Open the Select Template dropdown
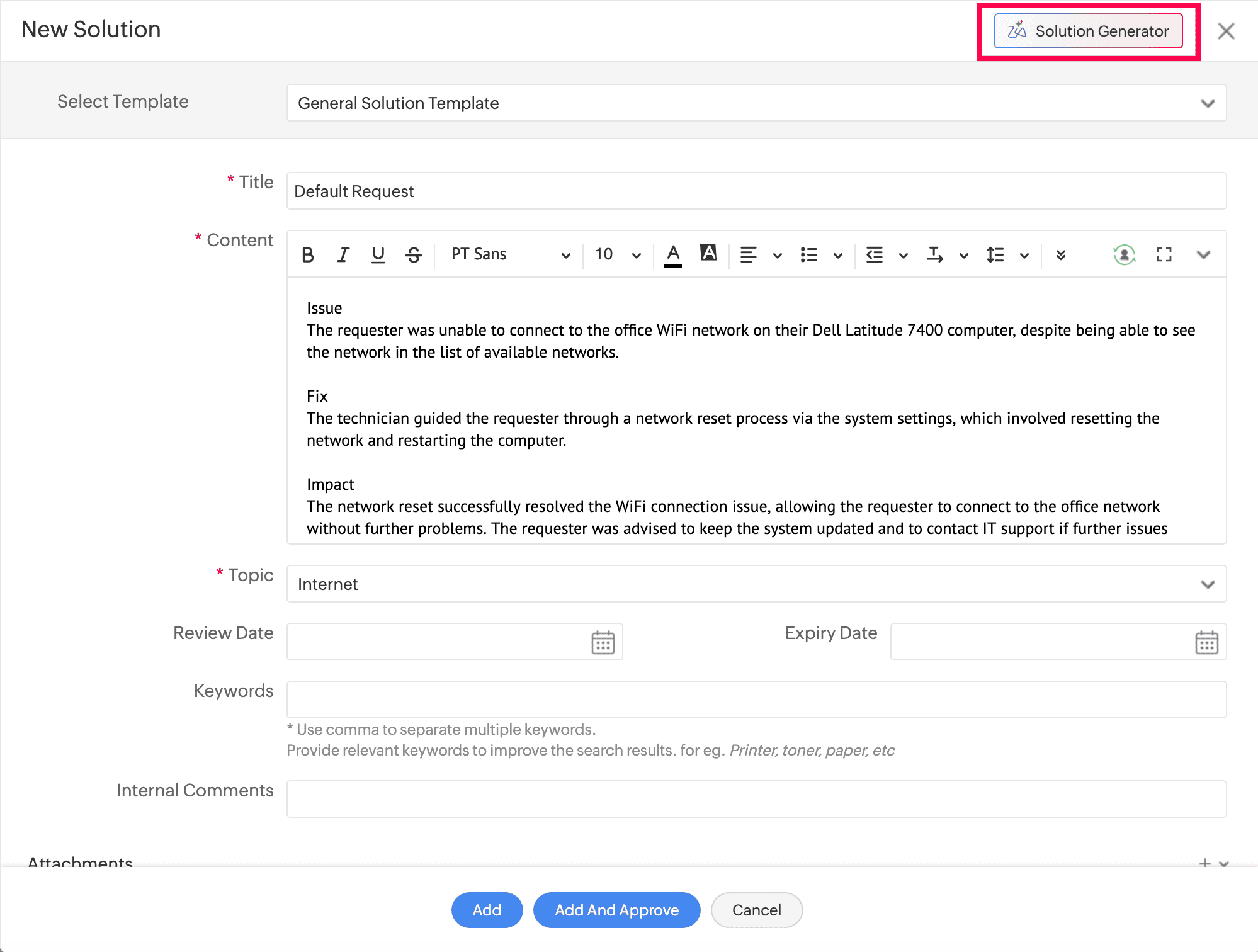 click(756, 103)
